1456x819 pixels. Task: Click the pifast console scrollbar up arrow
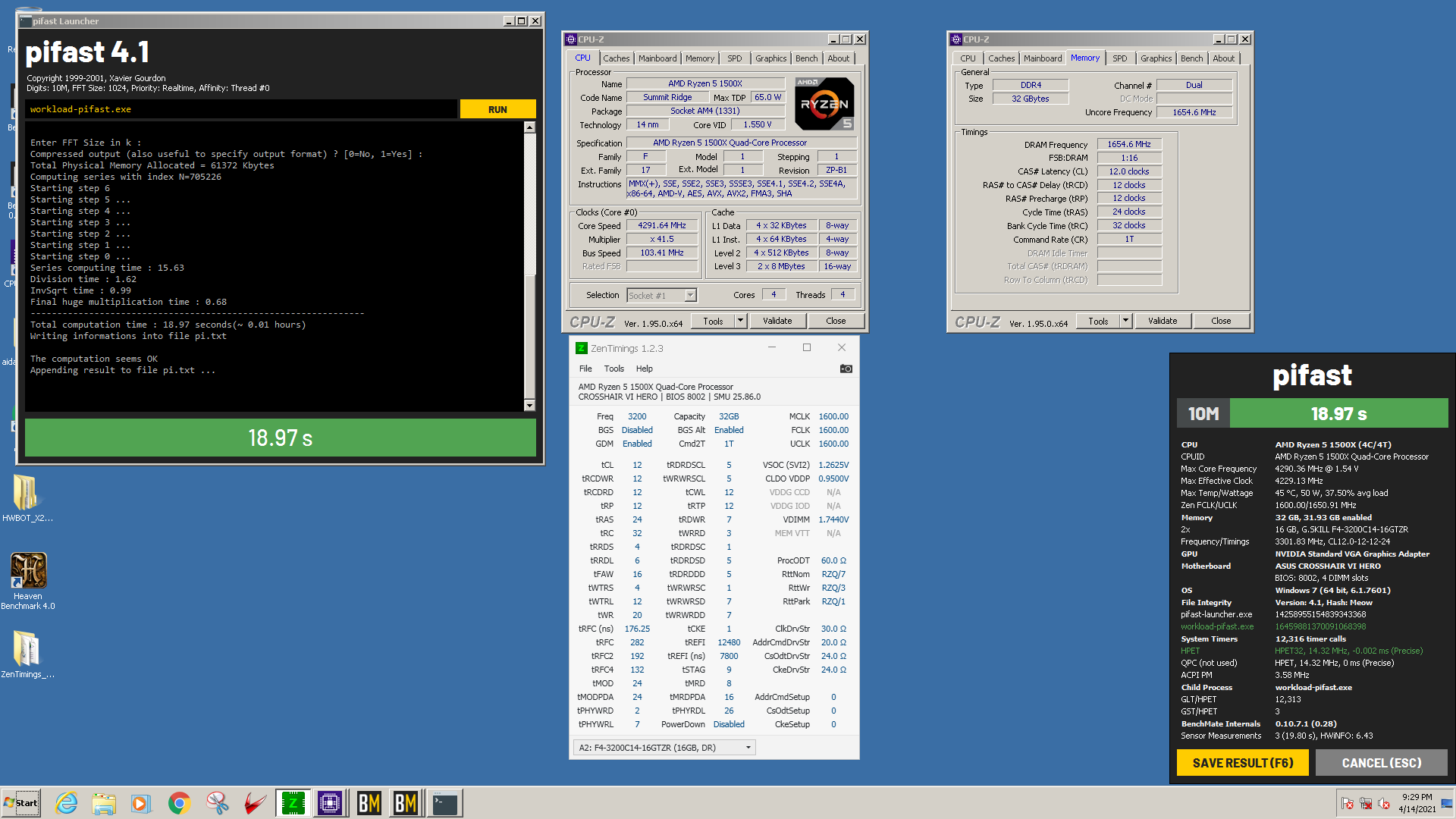pyautogui.click(x=529, y=127)
